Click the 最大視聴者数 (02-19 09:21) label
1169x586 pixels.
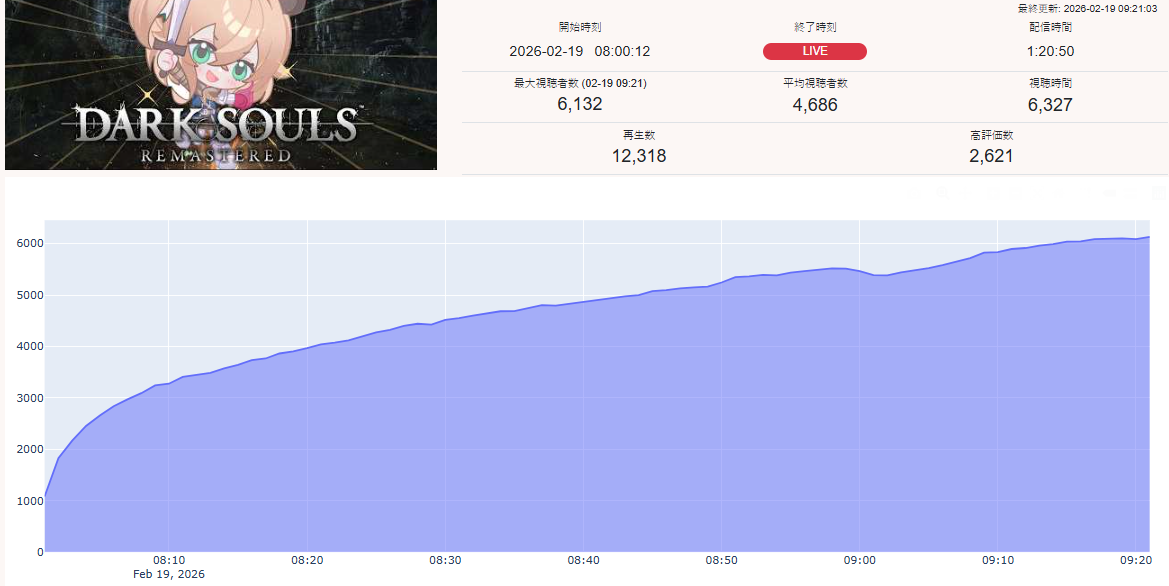580,84
